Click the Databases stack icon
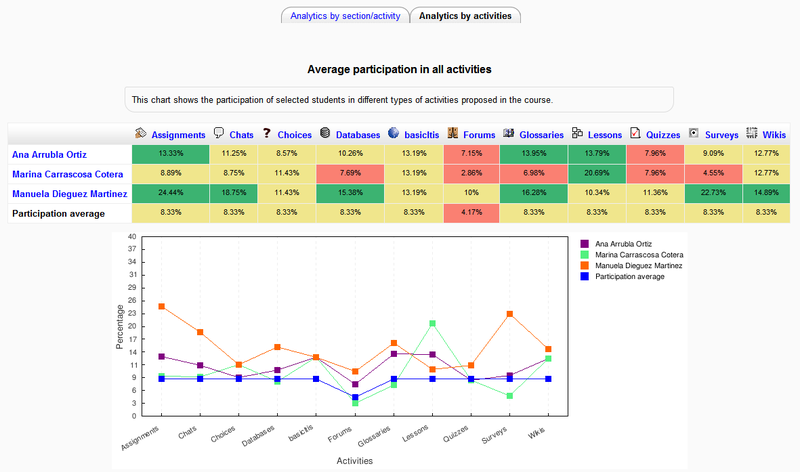 (x=325, y=134)
